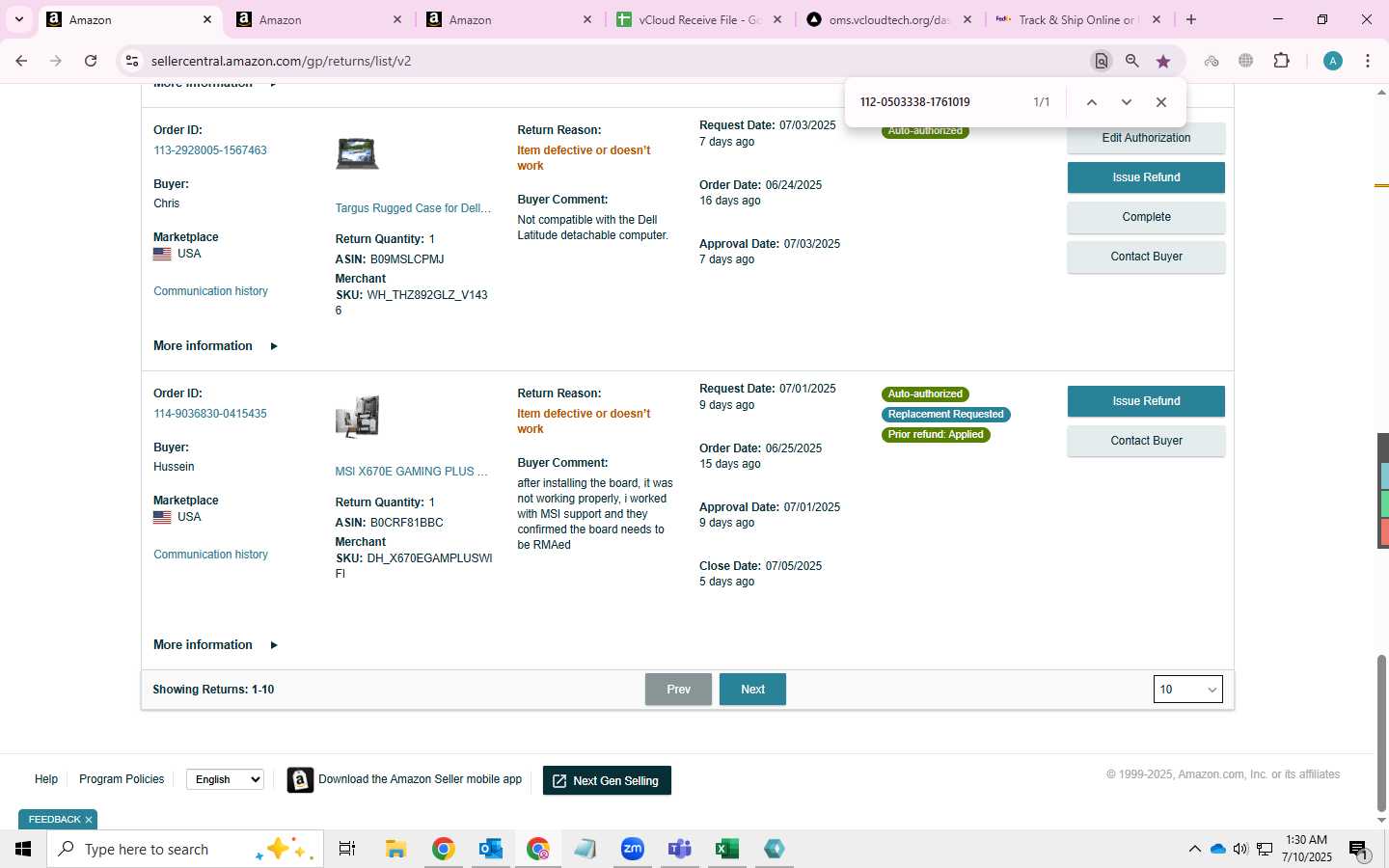This screenshot has height=868, width=1389.
Task: Open File Explorer from the taskbar
Action: (395, 849)
